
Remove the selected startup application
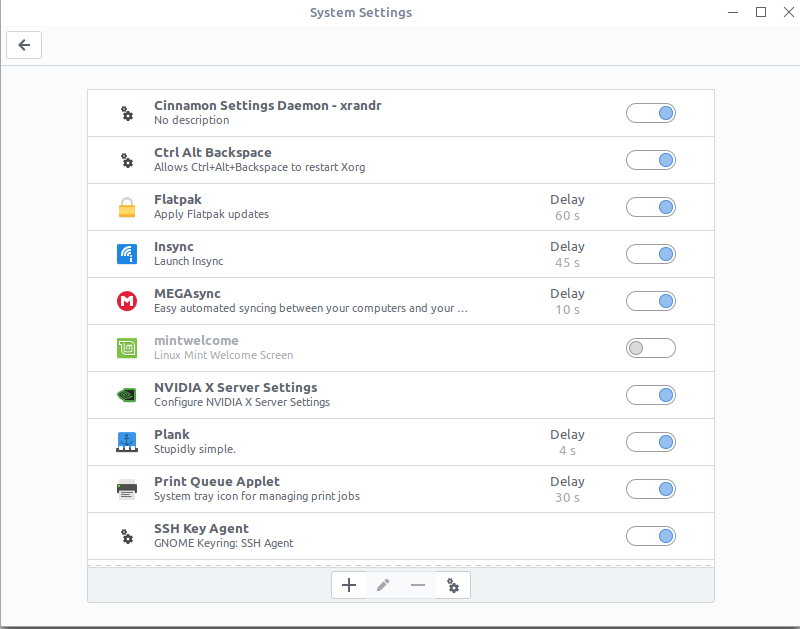(418, 585)
